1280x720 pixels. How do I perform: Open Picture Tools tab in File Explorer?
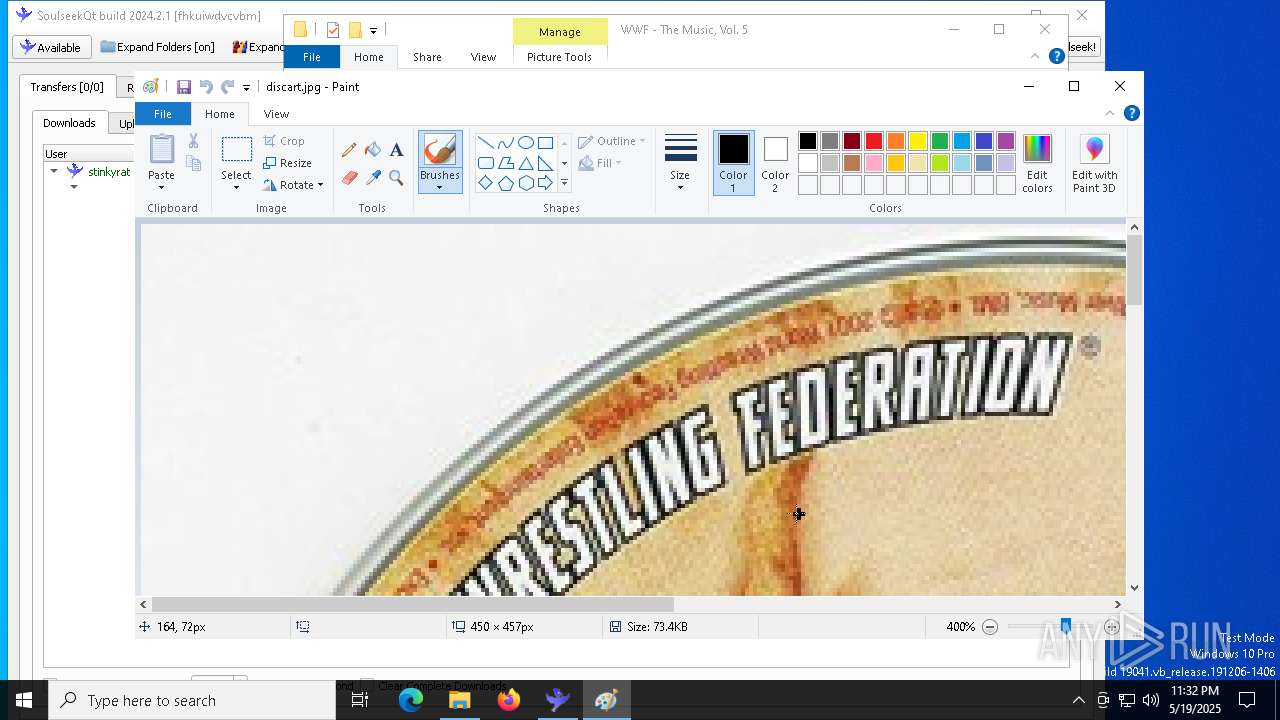[559, 57]
